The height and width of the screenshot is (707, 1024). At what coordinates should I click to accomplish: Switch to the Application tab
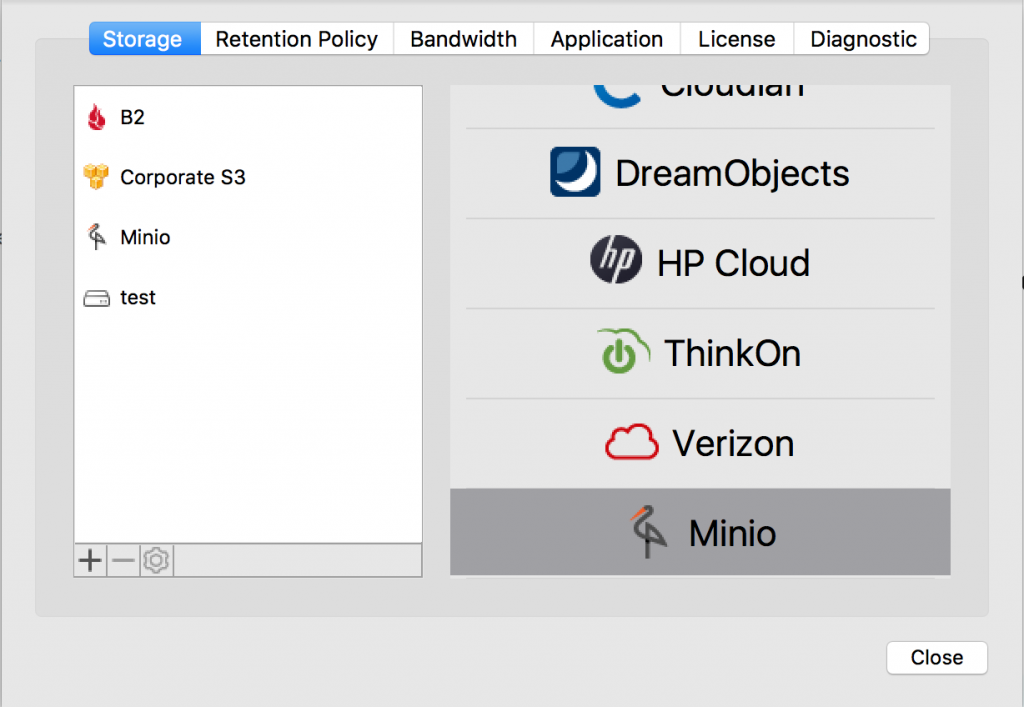tap(607, 39)
